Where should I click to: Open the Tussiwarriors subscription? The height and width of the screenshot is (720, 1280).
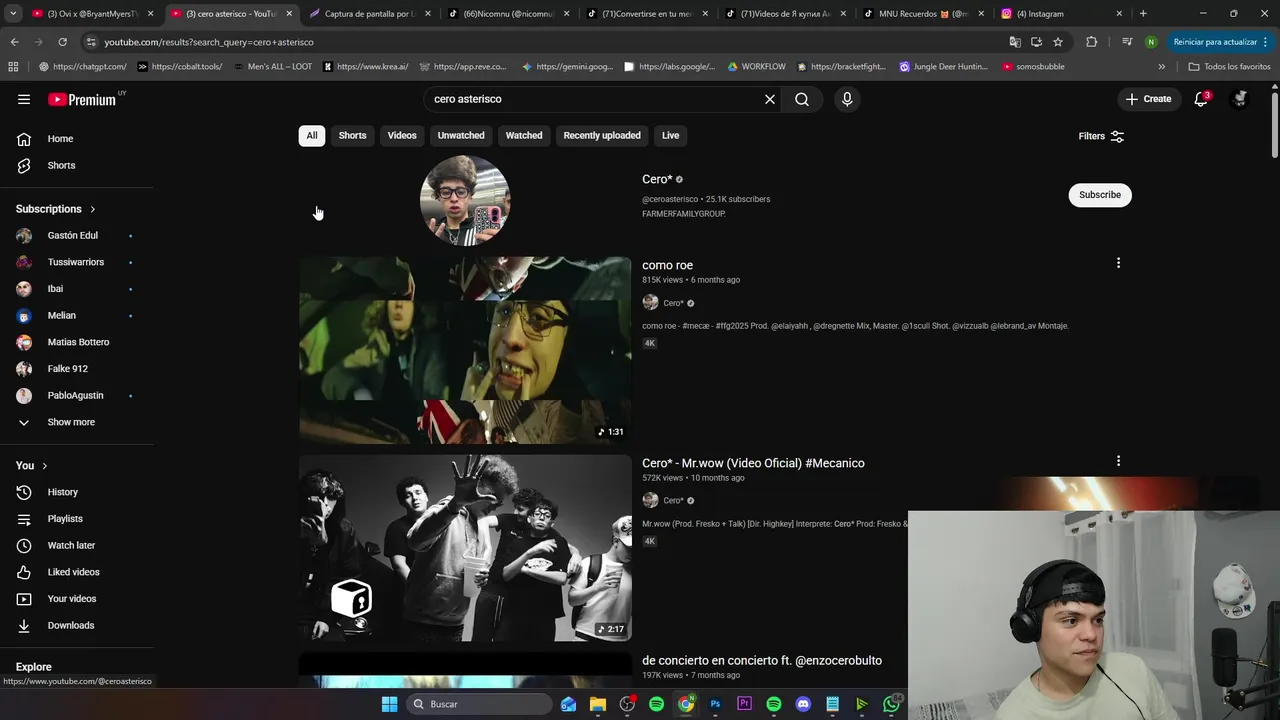pos(76,262)
